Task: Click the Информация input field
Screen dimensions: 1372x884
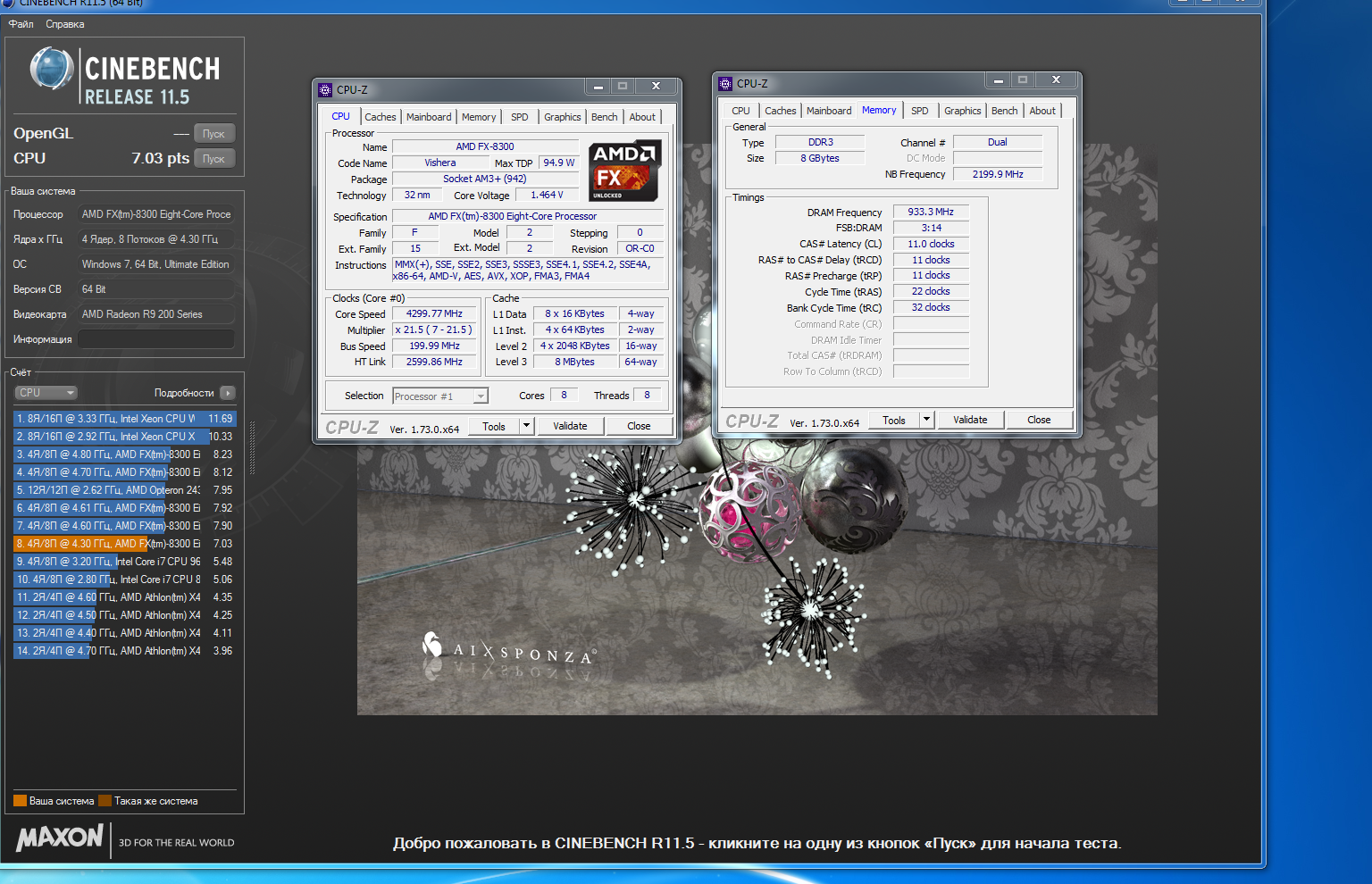Action: pyautogui.click(x=155, y=339)
